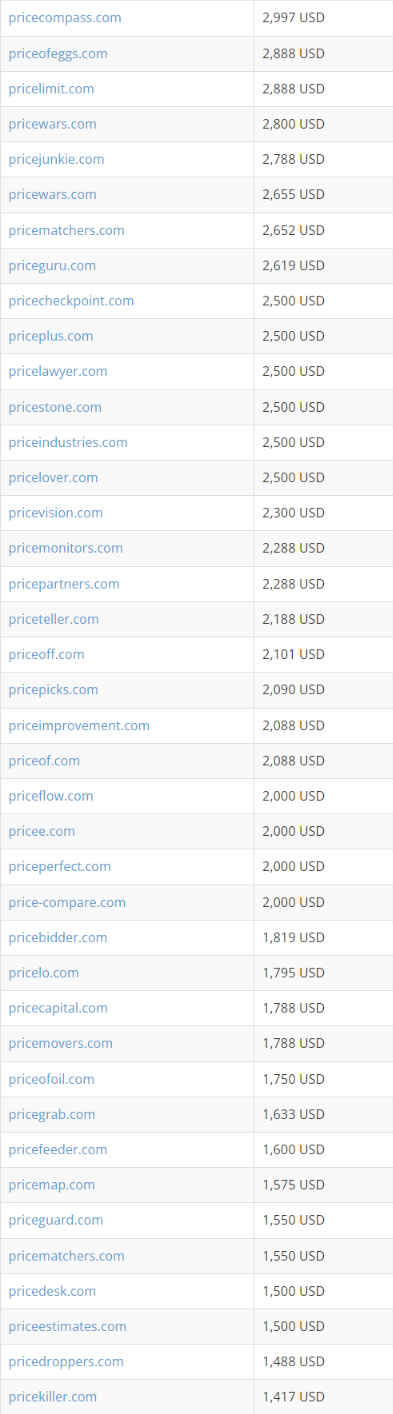Click the priceofeggs.com domain link
Viewport: 393px width, 1414px height.
(x=58, y=53)
